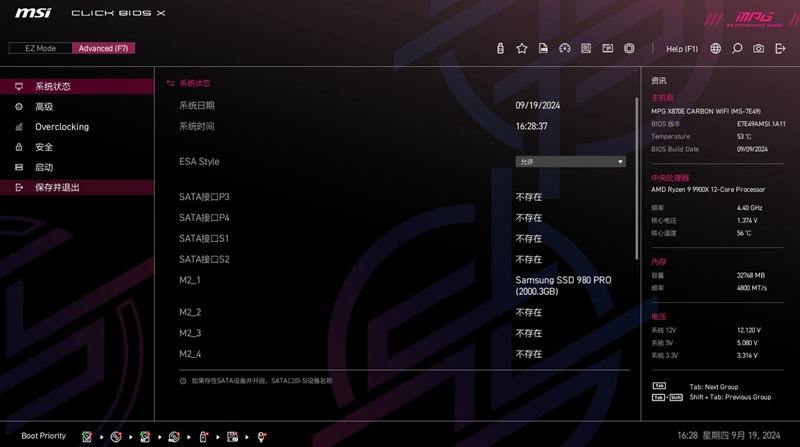Viewport: 800px width, 447px height.
Task: Open the M-Flash USB drive icon
Action: click(x=500, y=48)
